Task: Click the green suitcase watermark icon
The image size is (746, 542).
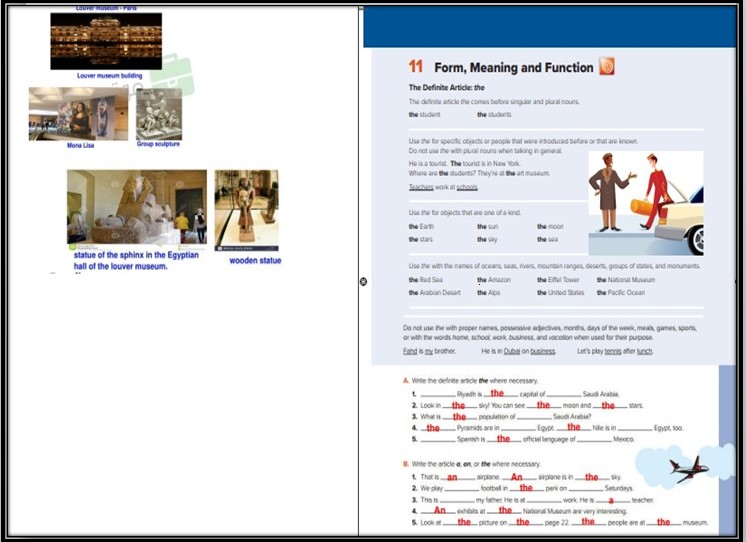Action: click(173, 75)
